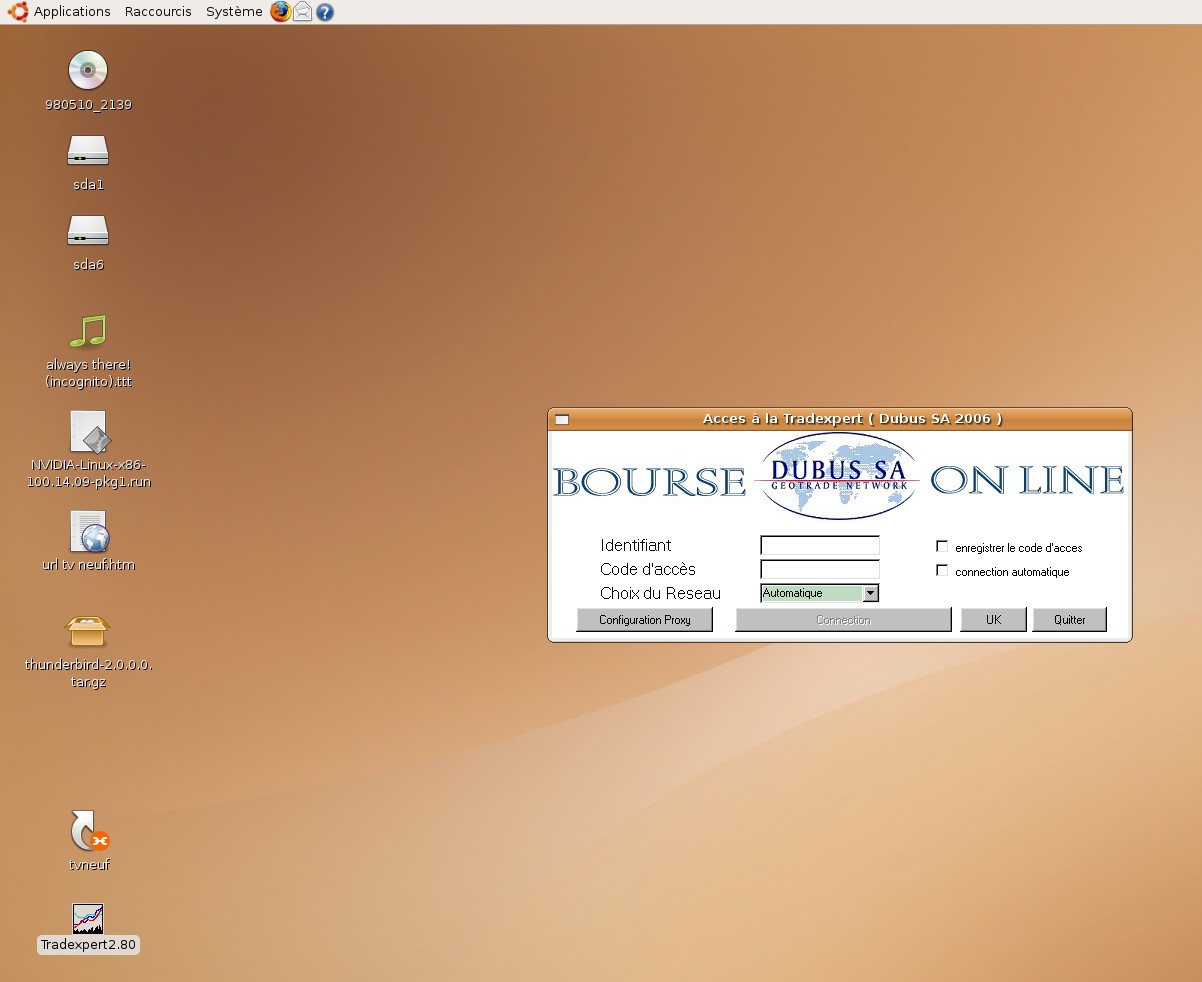Select the Tradexpert2.80 desktop icon
Image resolution: width=1202 pixels, height=982 pixels.
coord(88,918)
